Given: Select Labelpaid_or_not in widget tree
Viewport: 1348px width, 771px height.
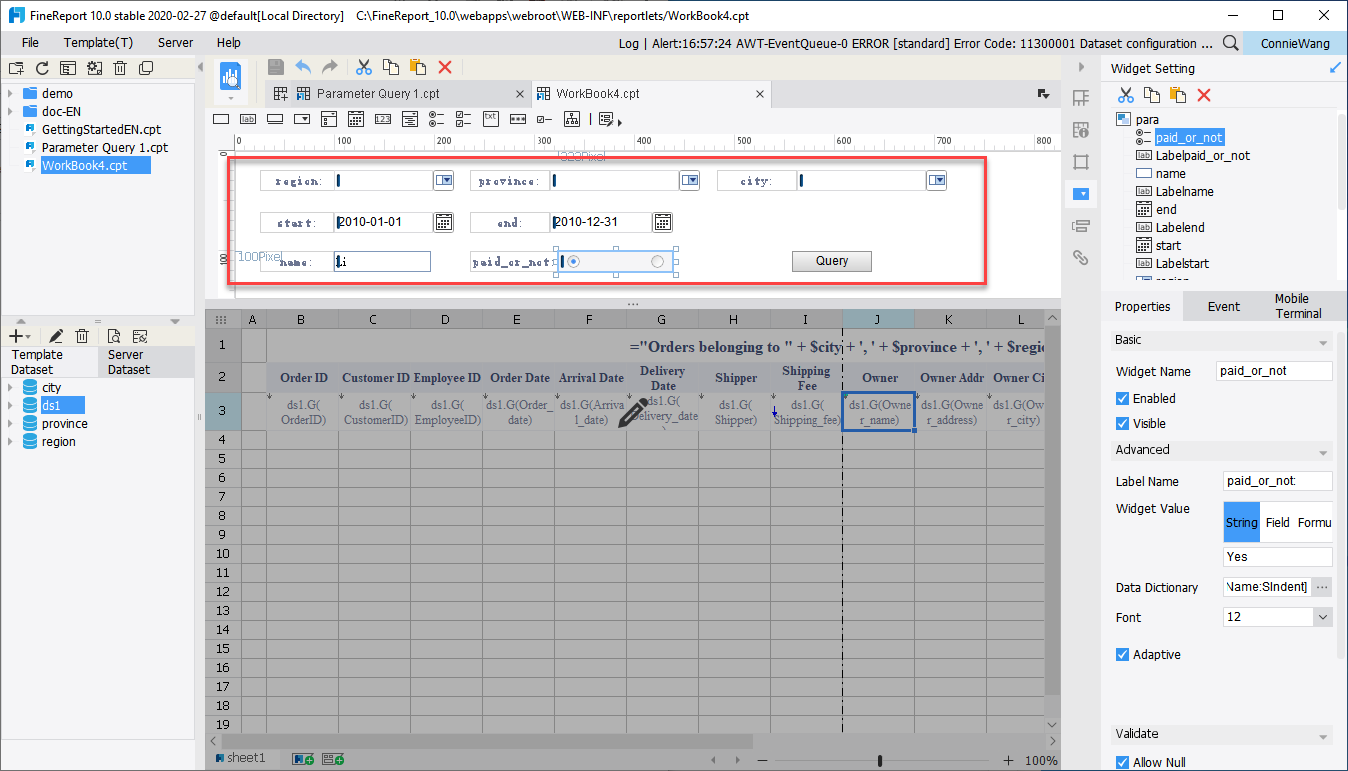Looking at the screenshot, I should click(1203, 155).
